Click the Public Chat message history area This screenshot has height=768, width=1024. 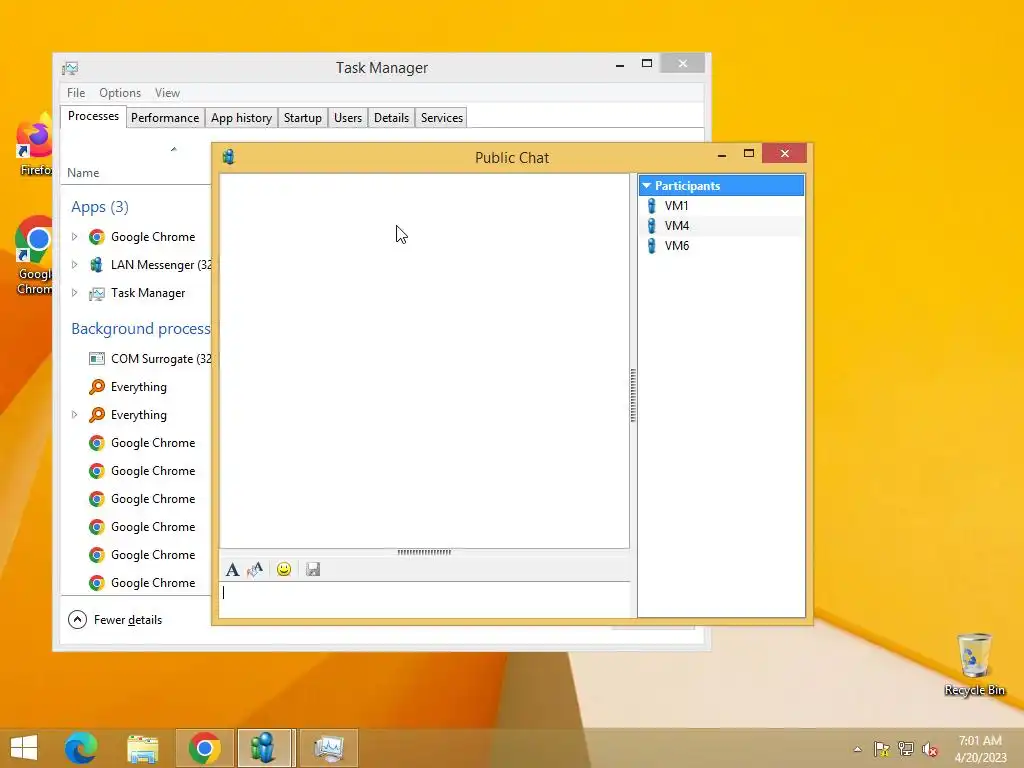click(x=424, y=360)
